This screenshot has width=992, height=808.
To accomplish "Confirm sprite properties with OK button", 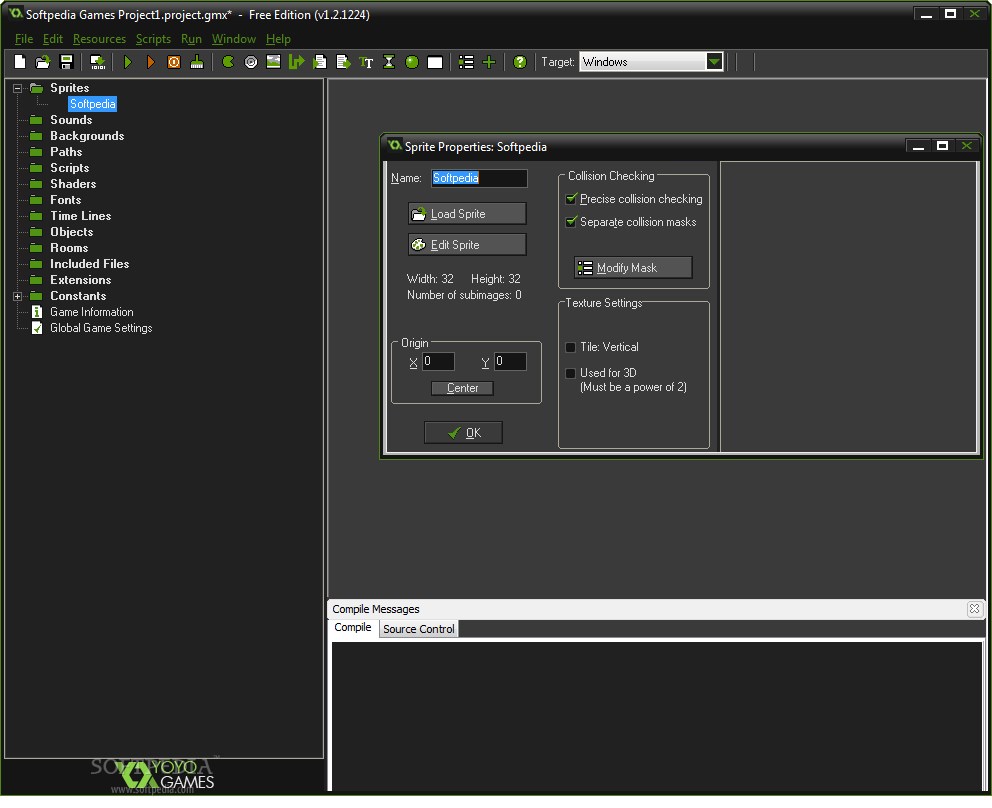I will 463,433.
